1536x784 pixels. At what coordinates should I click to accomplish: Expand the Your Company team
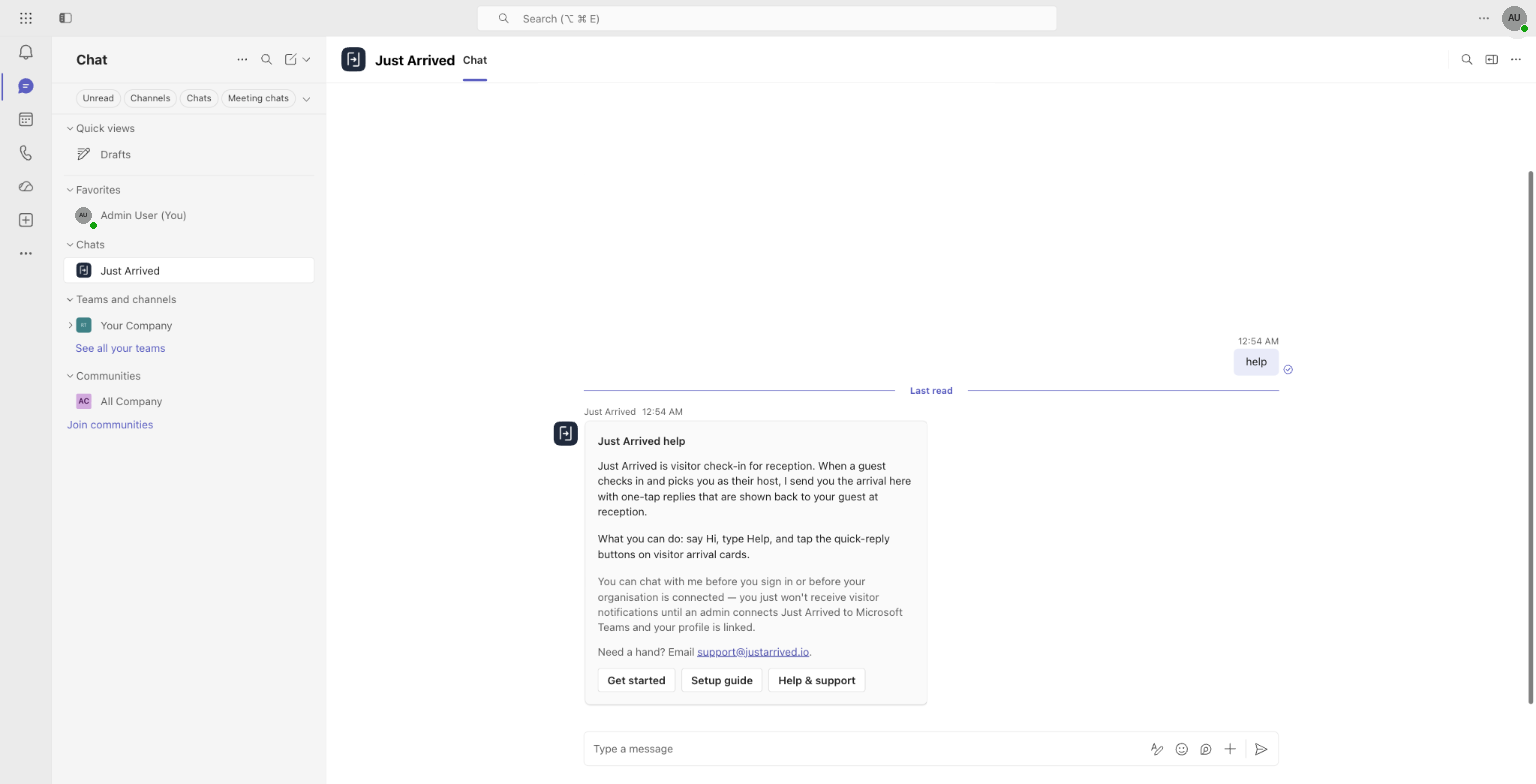[70, 325]
